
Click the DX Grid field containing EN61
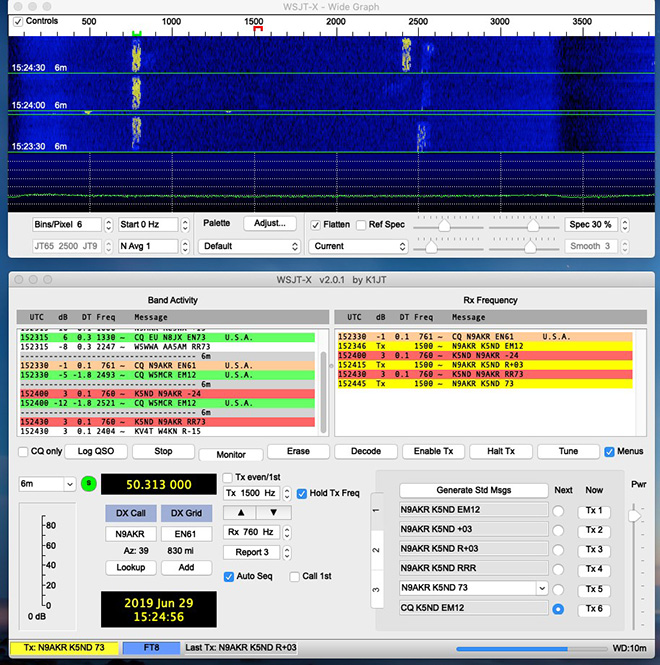(186, 534)
